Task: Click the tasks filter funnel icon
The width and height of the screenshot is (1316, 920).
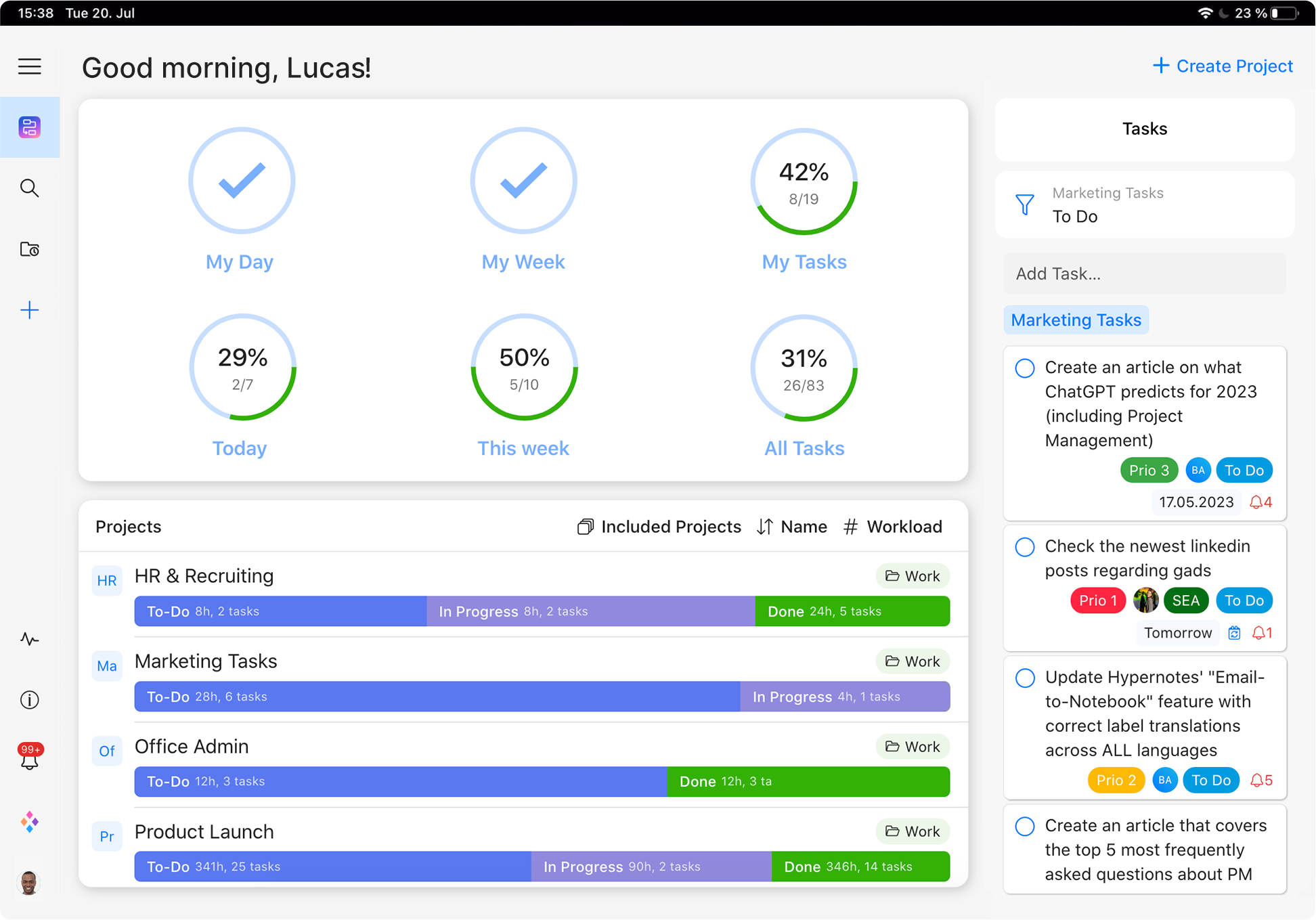Action: 1025,204
